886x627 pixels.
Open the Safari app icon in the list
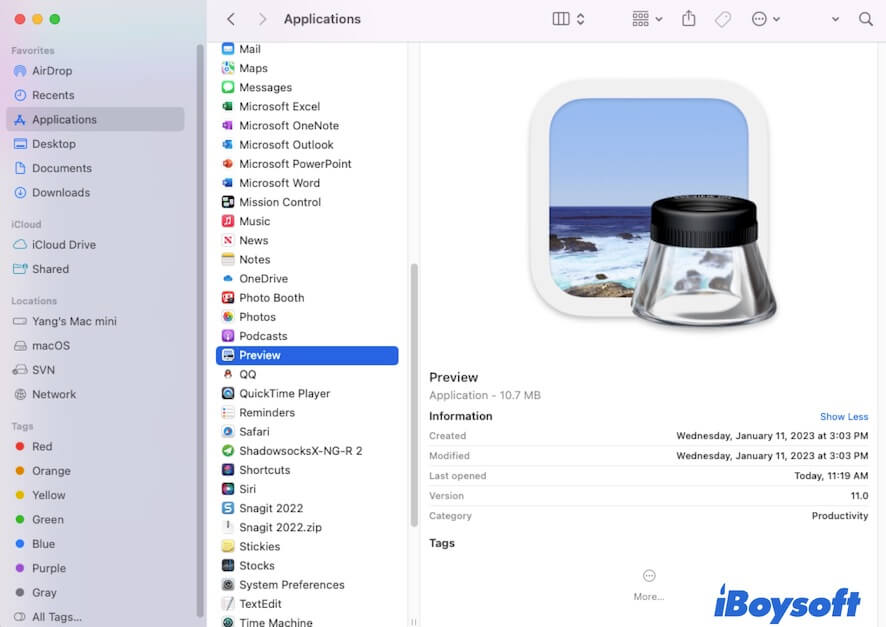coord(229,431)
